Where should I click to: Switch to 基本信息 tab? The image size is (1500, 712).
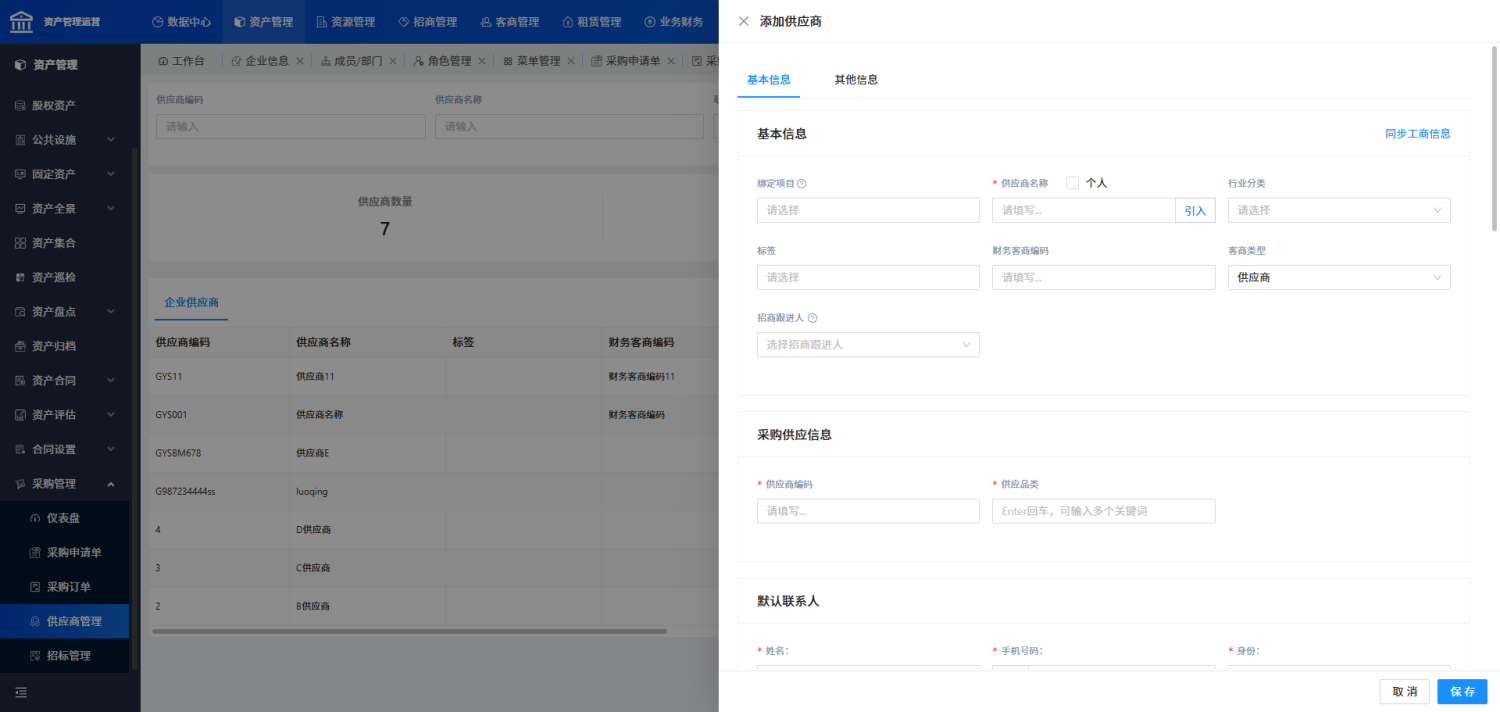769,80
